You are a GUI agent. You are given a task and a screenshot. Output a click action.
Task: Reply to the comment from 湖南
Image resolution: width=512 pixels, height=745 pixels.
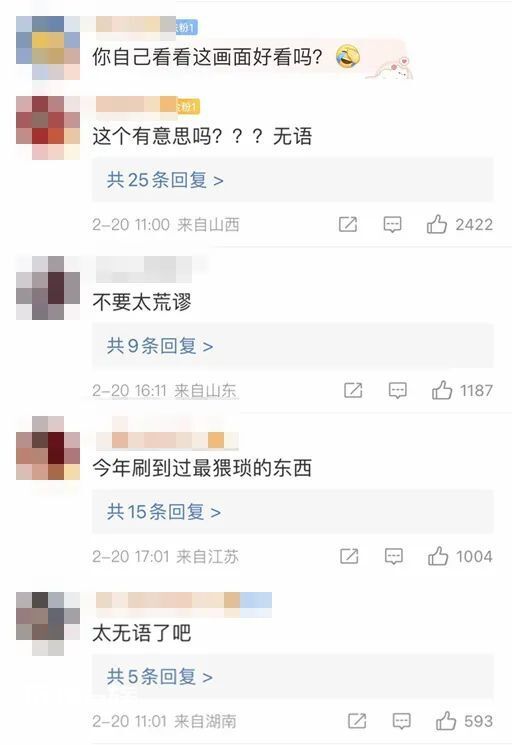pyautogui.click(x=401, y=721)
